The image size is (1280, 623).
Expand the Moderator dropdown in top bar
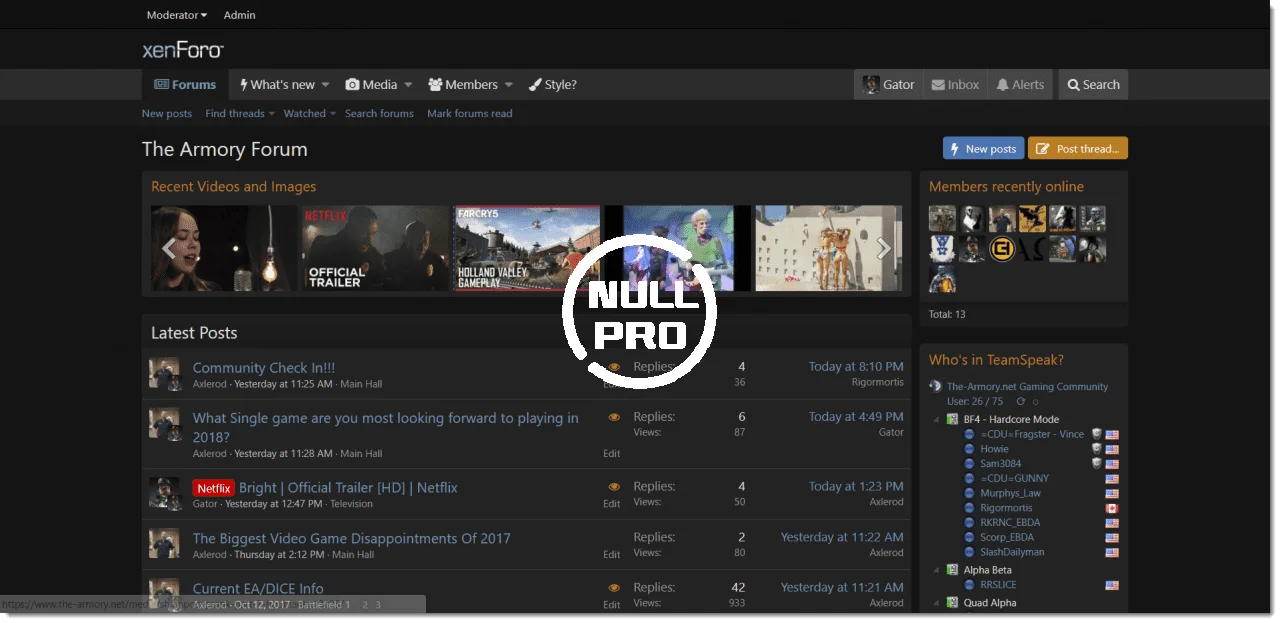pyautogui.click(x=176, y=15)
